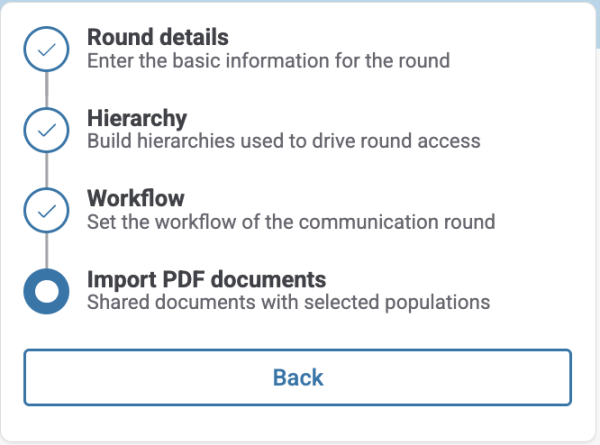Click "Enter the basic information for the round" text
Image resolution: width=600 pixels, height=445 pixels.
(x=268, y=61)
